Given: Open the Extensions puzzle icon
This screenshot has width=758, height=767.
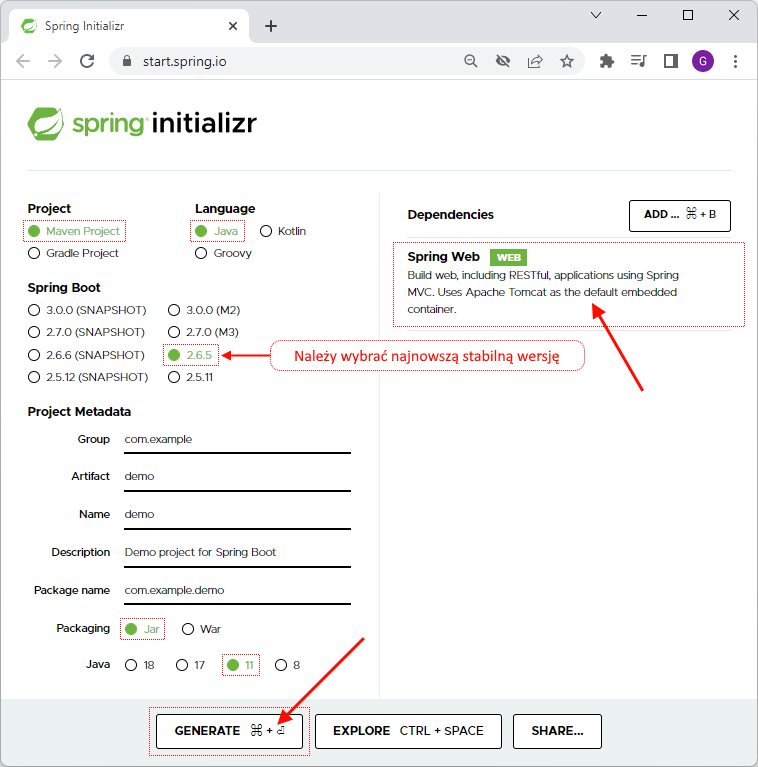Looking at the screenshot, I should 606,61.
